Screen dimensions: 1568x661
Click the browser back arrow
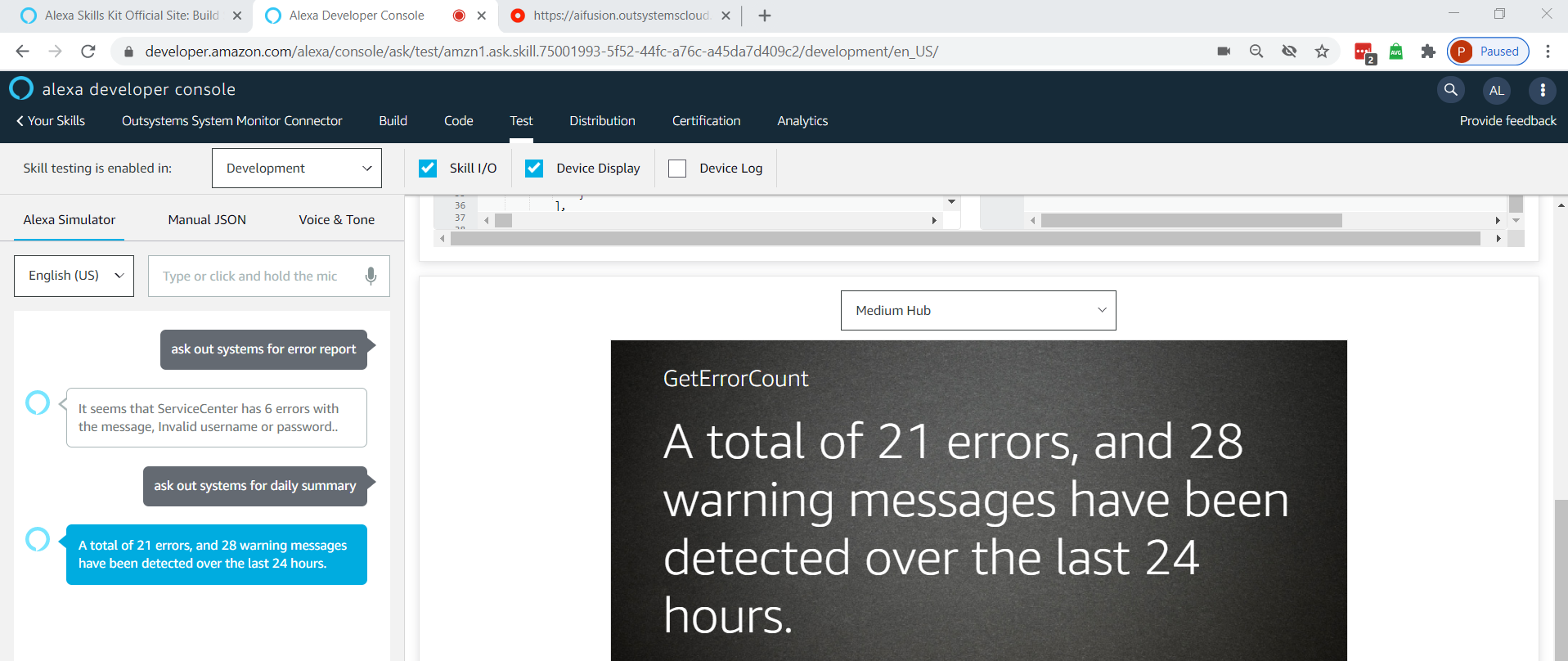tap(22, 52)
